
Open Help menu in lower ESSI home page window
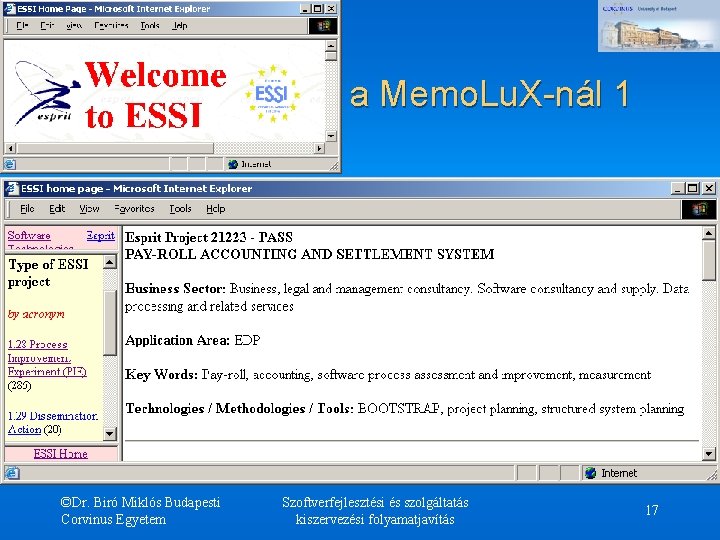click(215, 209)
